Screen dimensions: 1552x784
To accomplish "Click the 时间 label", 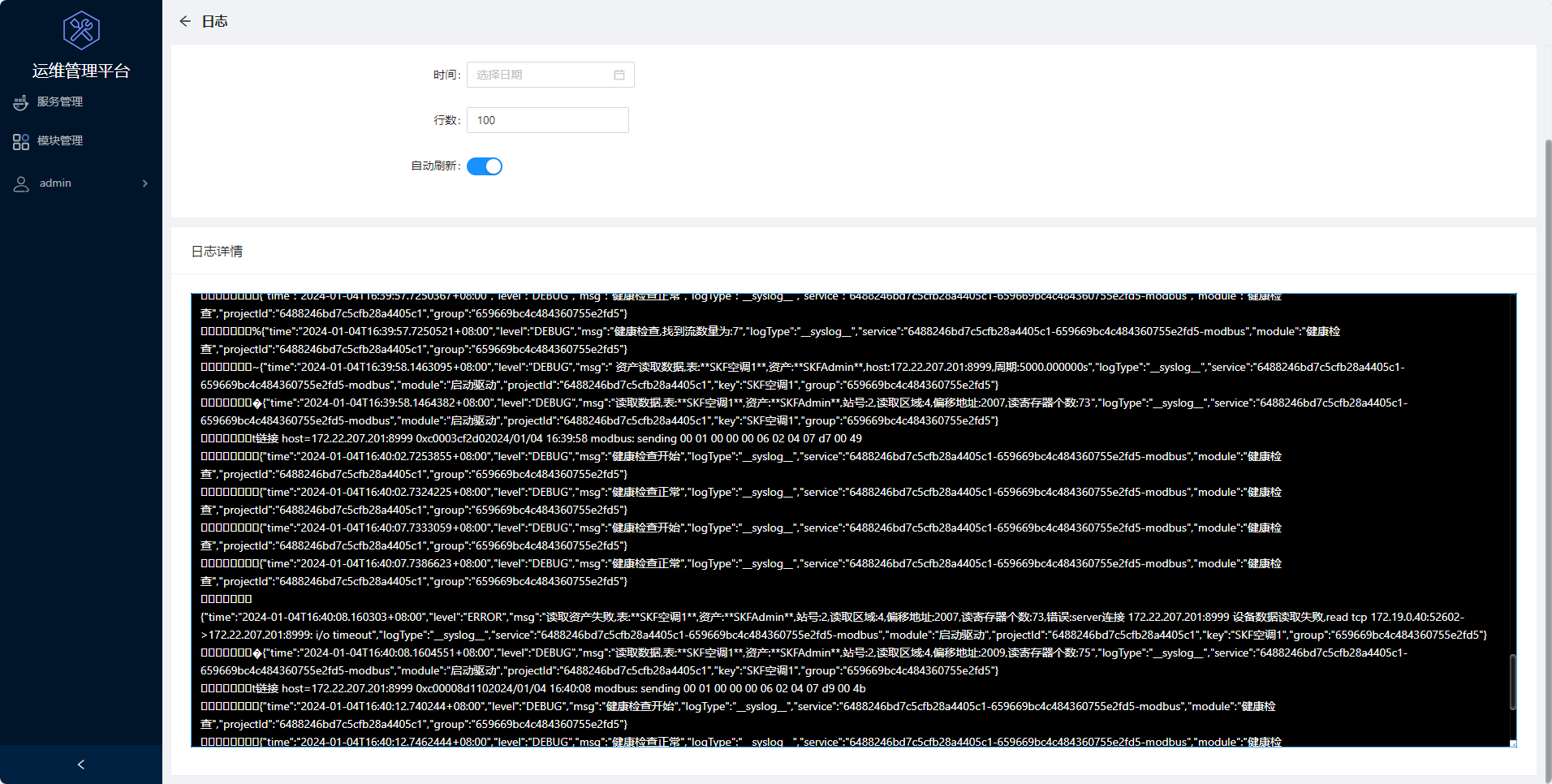I will coord(446,75).
